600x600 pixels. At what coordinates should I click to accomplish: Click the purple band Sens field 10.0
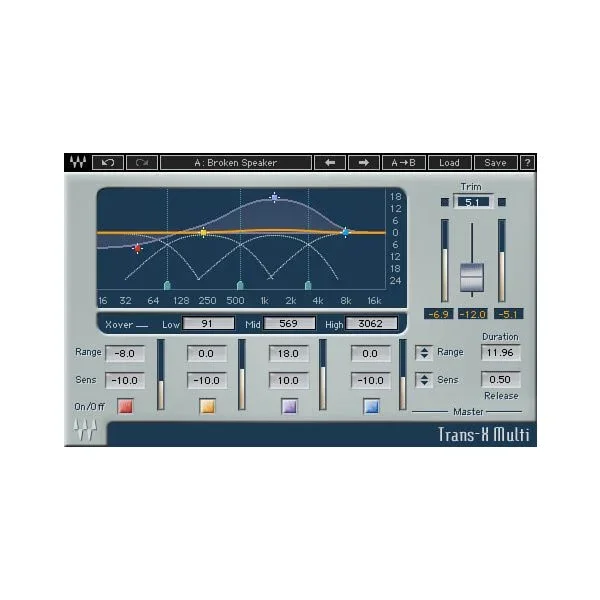point(289,380)
